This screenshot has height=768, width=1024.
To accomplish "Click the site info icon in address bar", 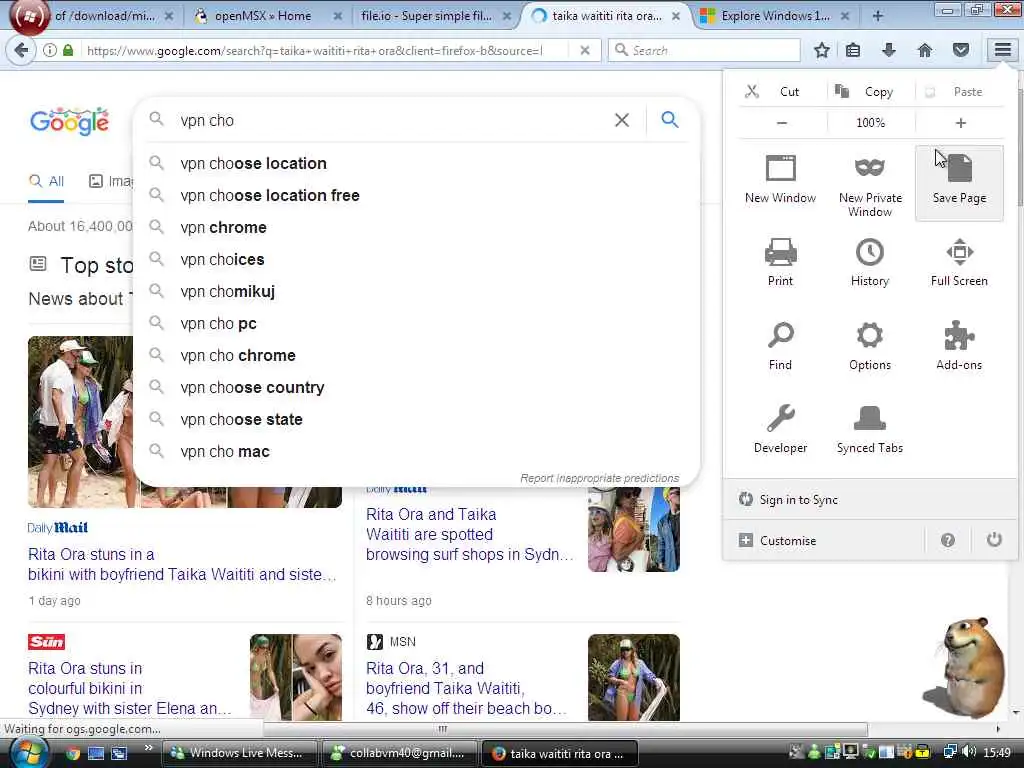I will click(50, 50).
